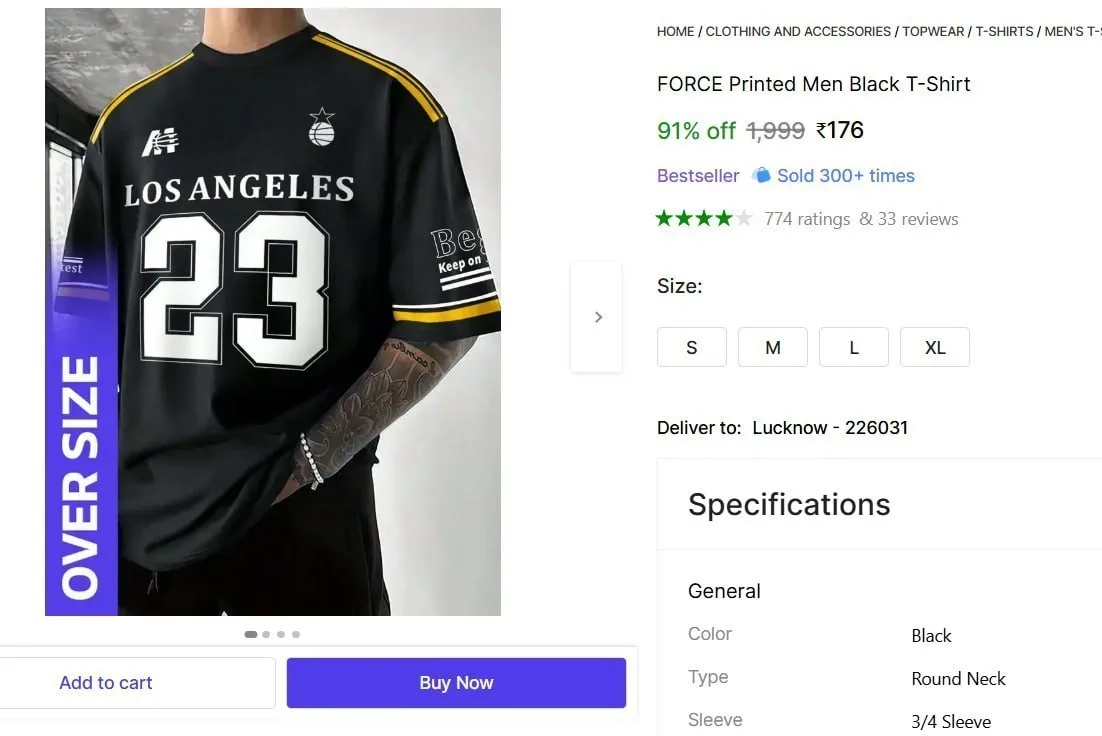
Task: Select the last carousel dot indicator
Action: tap(296, 634)
